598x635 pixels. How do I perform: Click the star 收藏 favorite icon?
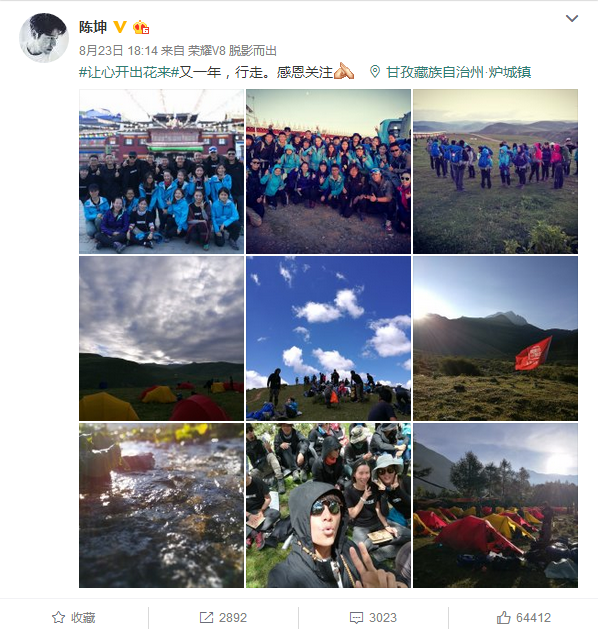[x=58, y=617]
